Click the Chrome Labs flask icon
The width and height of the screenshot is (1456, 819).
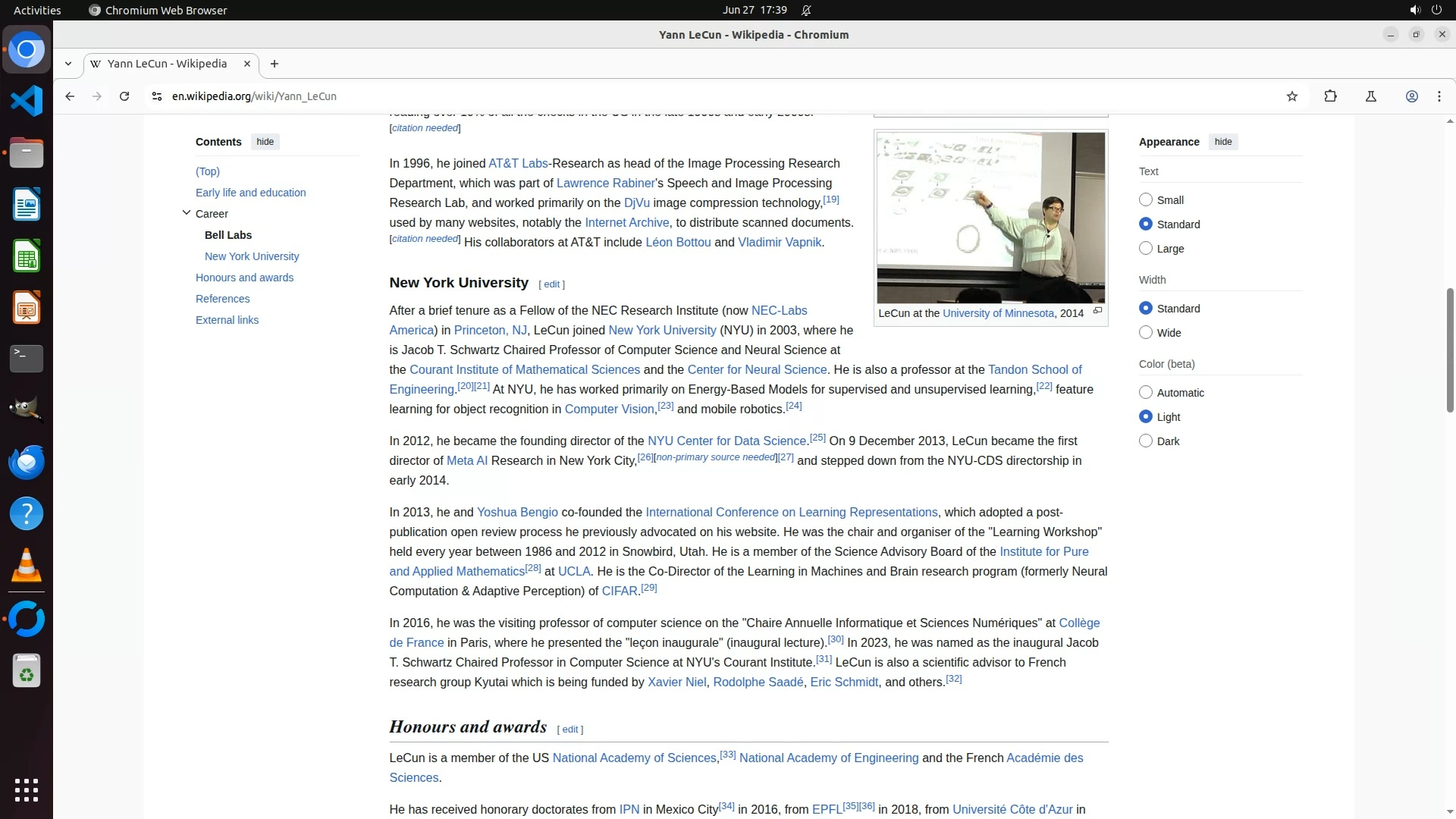1371,96
